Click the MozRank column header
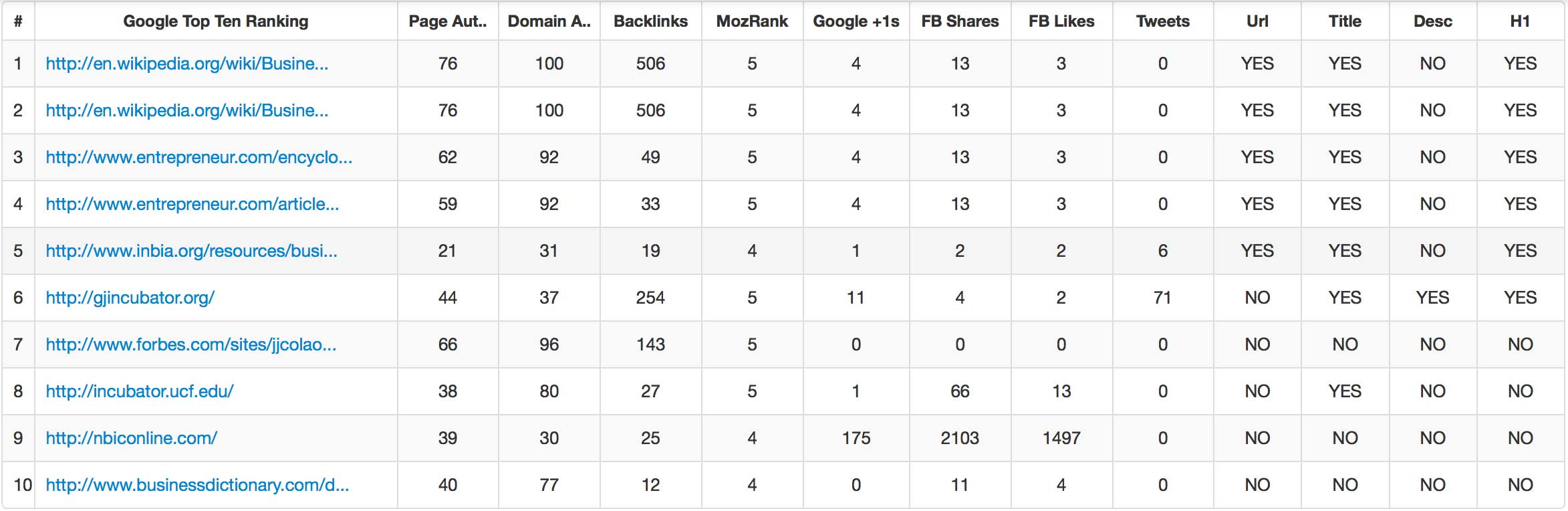1568x511 pixels. coord(753,21)
